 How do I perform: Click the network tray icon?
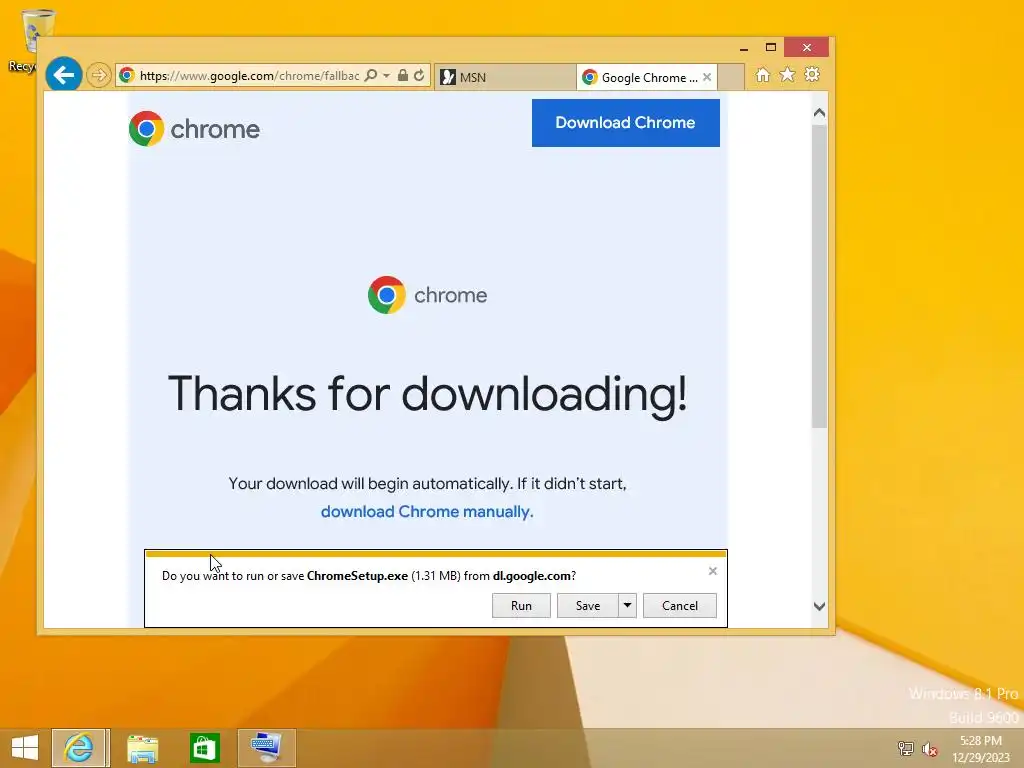pos(905,748)
